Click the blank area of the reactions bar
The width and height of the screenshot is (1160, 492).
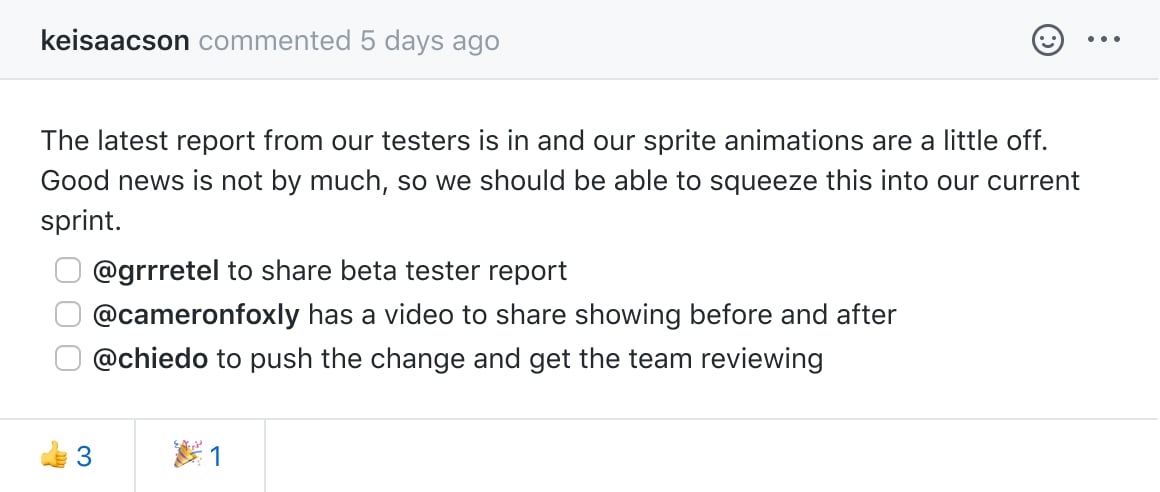click(700, 457)
